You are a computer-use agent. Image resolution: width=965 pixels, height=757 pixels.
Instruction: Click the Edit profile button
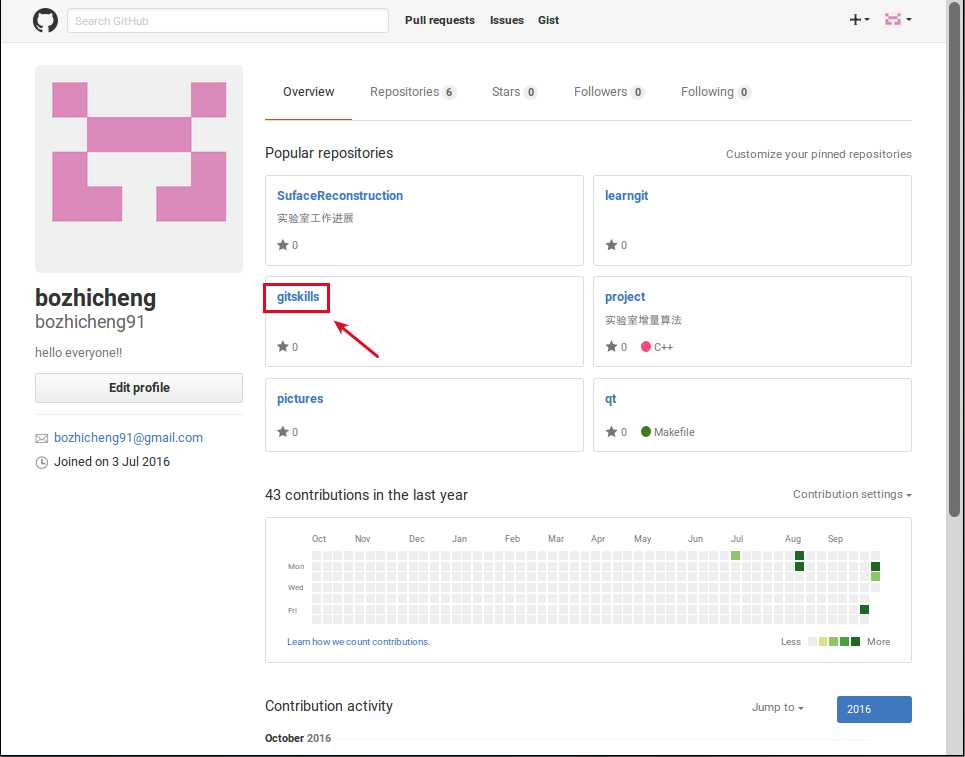tap(139, 388)
